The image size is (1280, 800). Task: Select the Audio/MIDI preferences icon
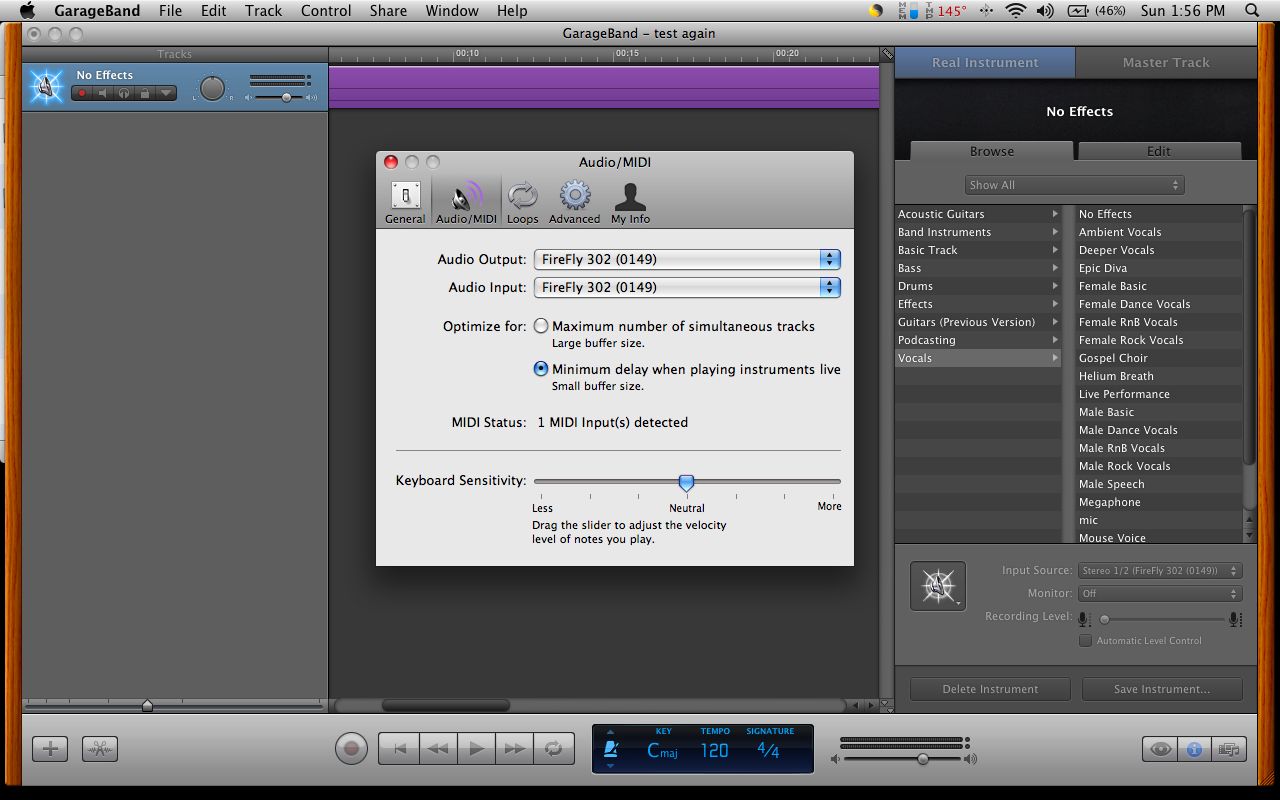click(466, 202)
